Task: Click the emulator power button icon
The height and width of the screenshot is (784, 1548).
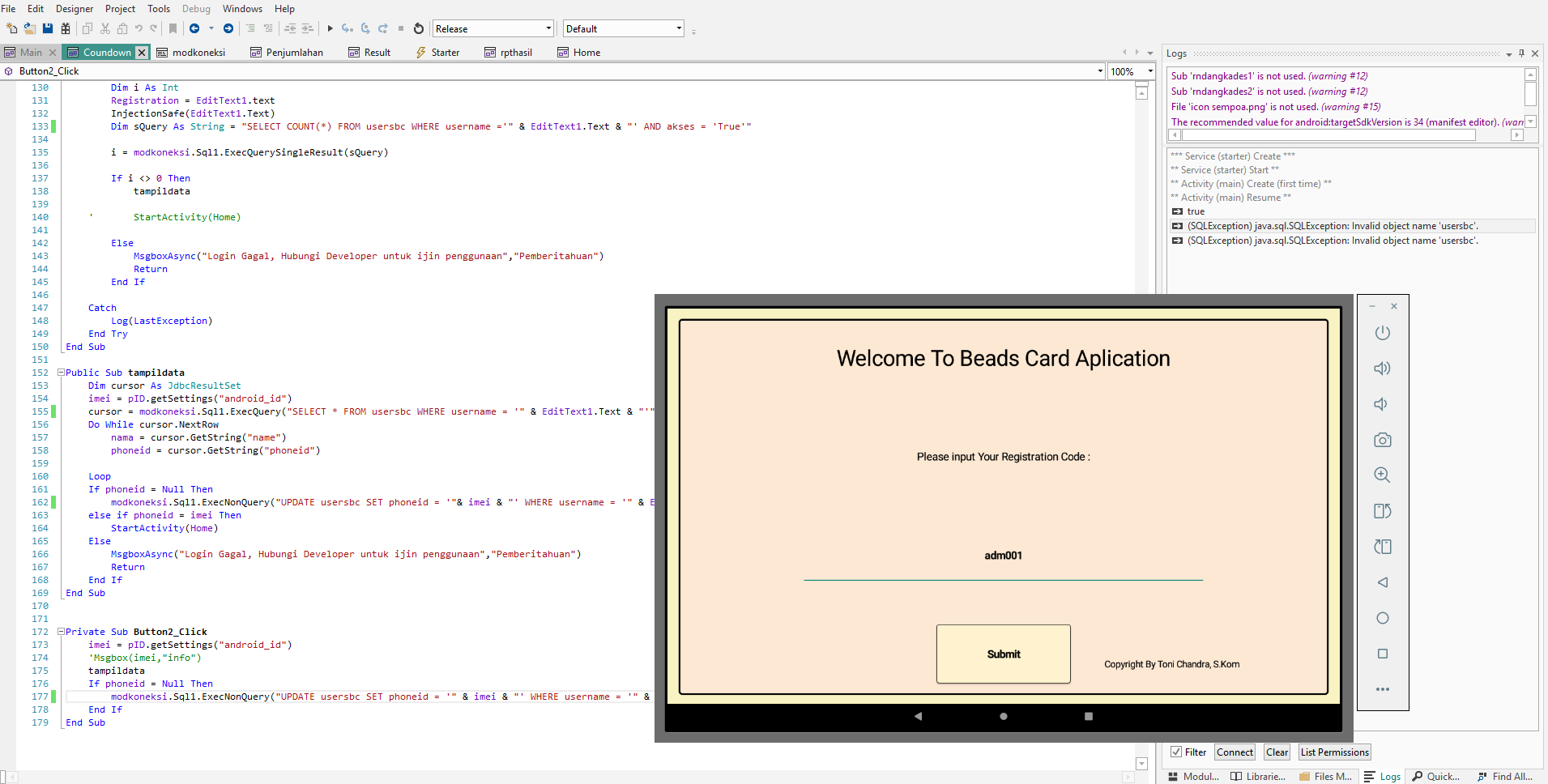Action: tap(1382, 333)
